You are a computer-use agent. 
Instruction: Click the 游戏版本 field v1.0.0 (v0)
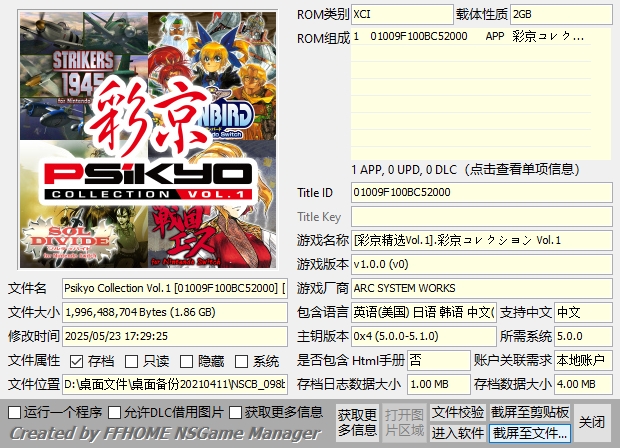point(482,265)
